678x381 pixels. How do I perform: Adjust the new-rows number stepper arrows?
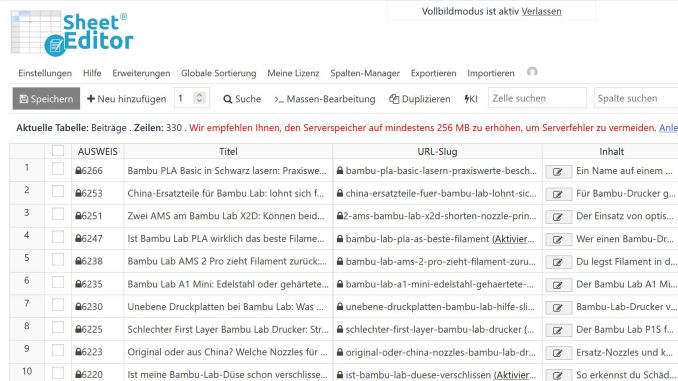point(199,98)
